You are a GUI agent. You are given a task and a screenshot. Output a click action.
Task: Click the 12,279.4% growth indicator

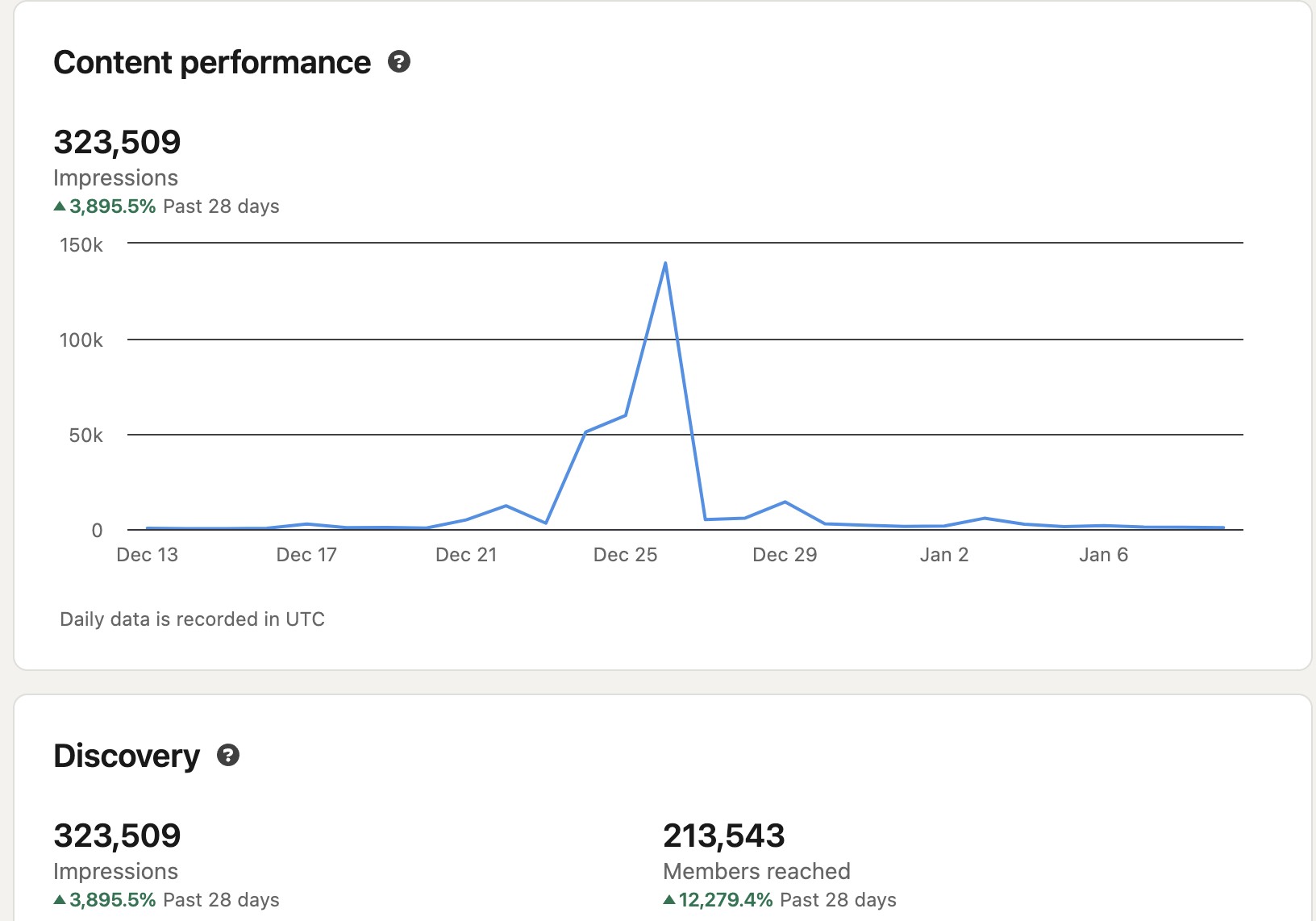pyautogui.click(x=725, y=899)
